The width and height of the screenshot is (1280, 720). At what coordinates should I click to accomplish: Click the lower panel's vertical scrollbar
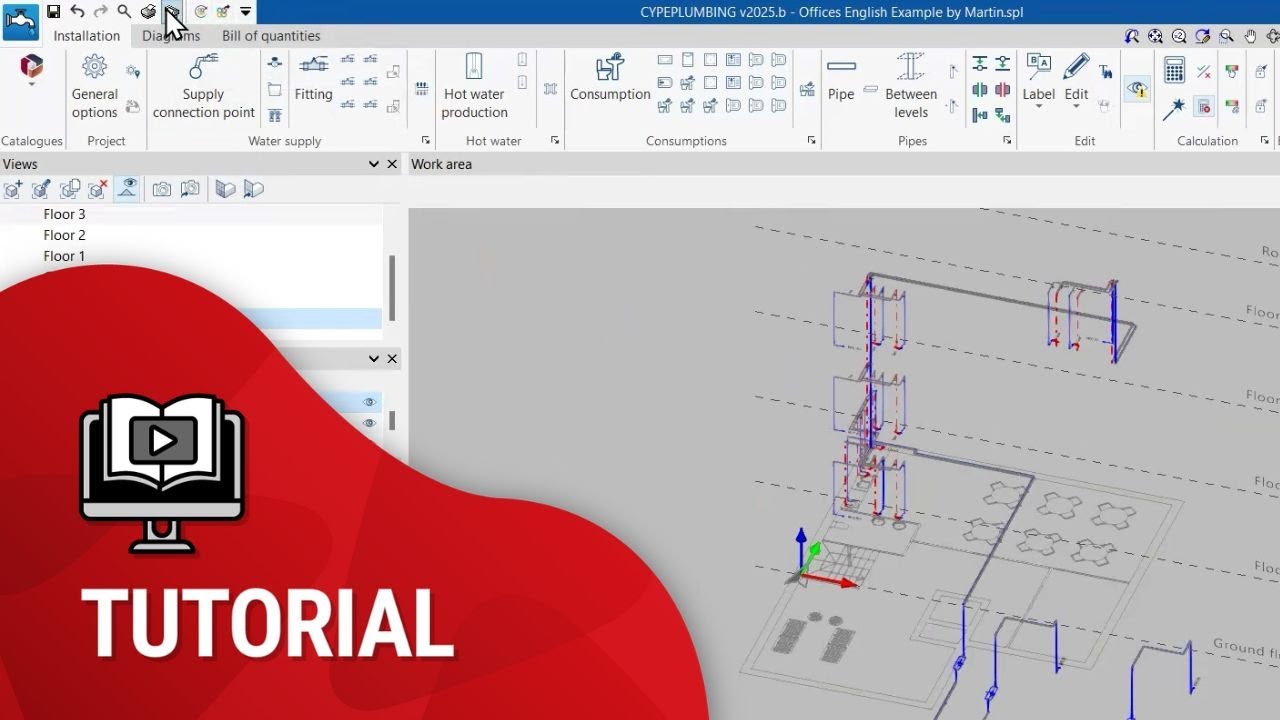[392, 421]
